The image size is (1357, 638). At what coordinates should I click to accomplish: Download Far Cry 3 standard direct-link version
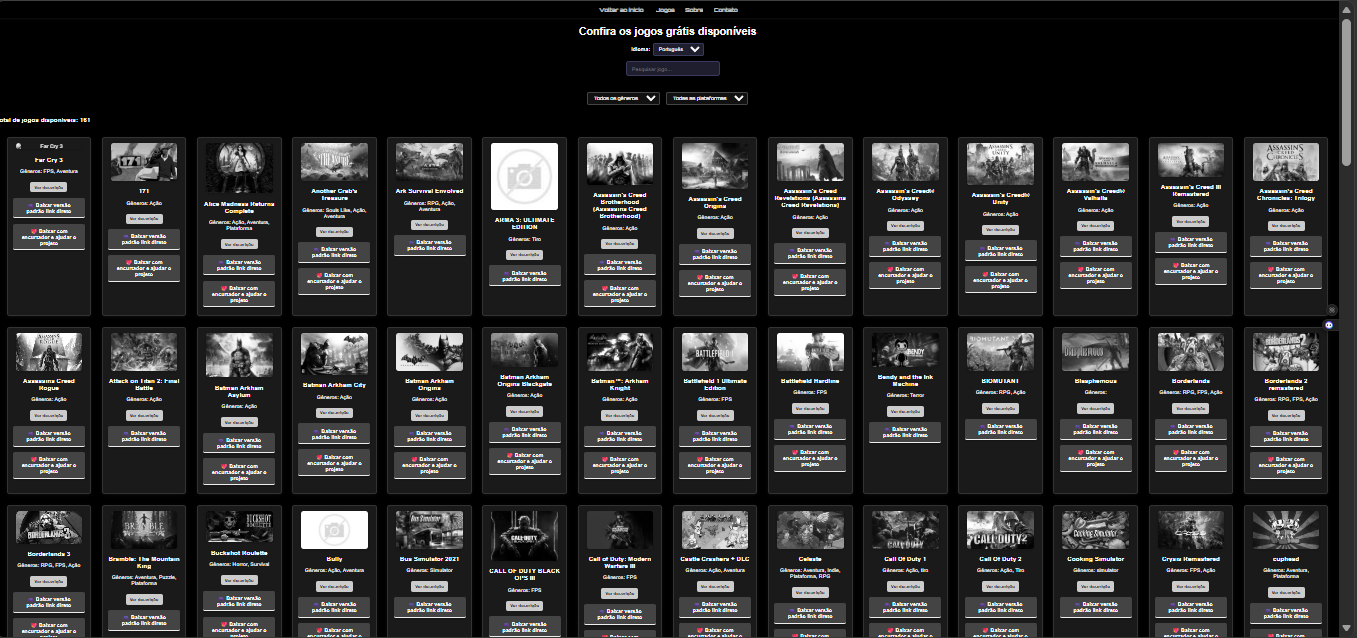pos(49,208)
